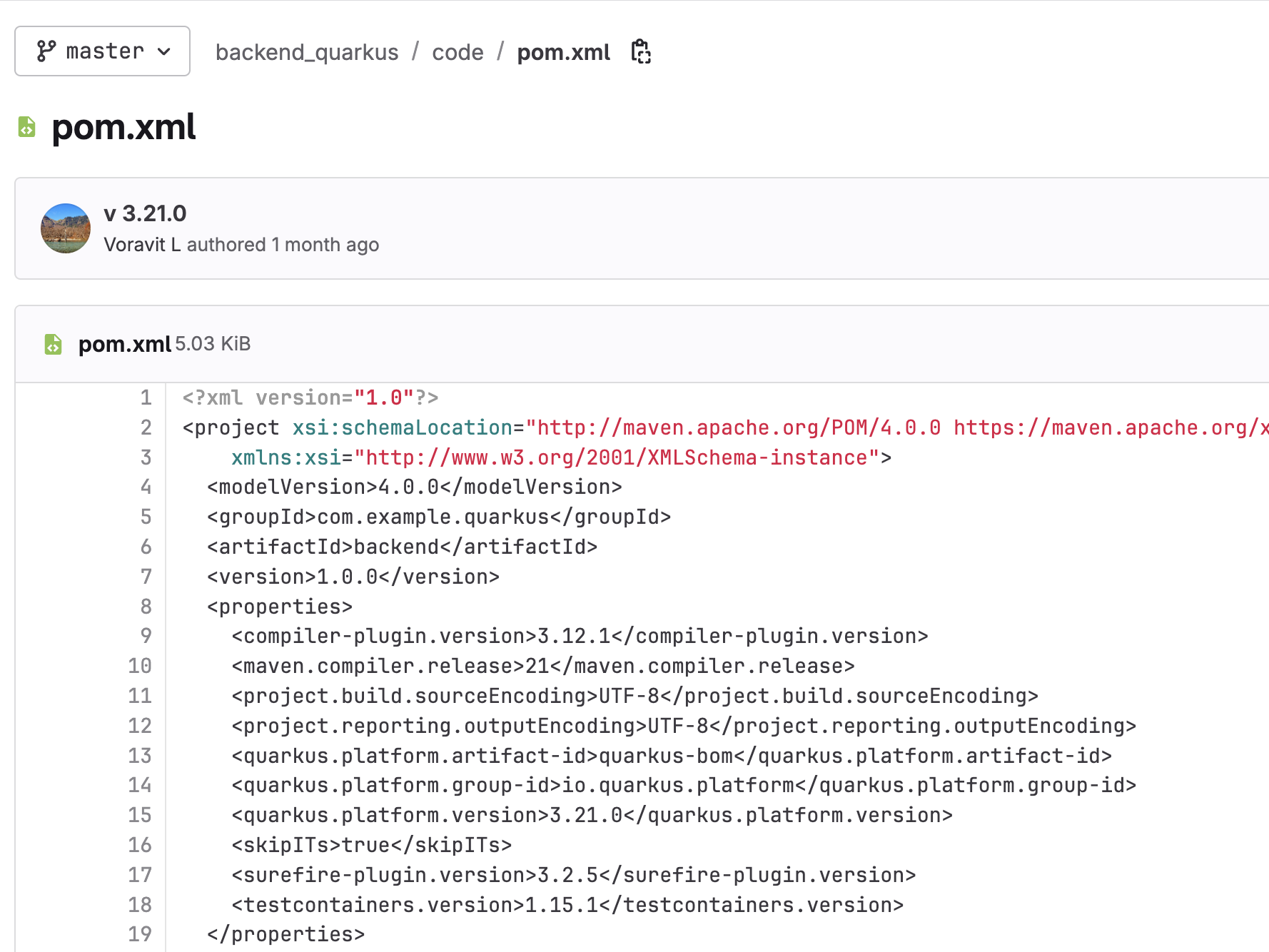Screen dimensions: 1269x952
Task: Click Voravit L's avatar image
Action: pyautogui.click(x=66, y=228)
